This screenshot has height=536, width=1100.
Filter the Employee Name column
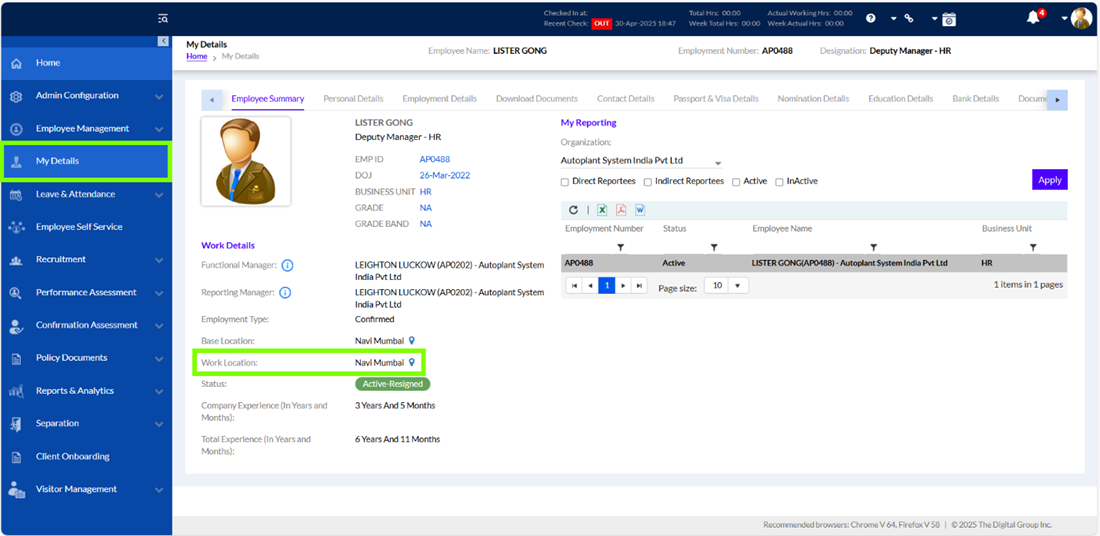point(873,247)
